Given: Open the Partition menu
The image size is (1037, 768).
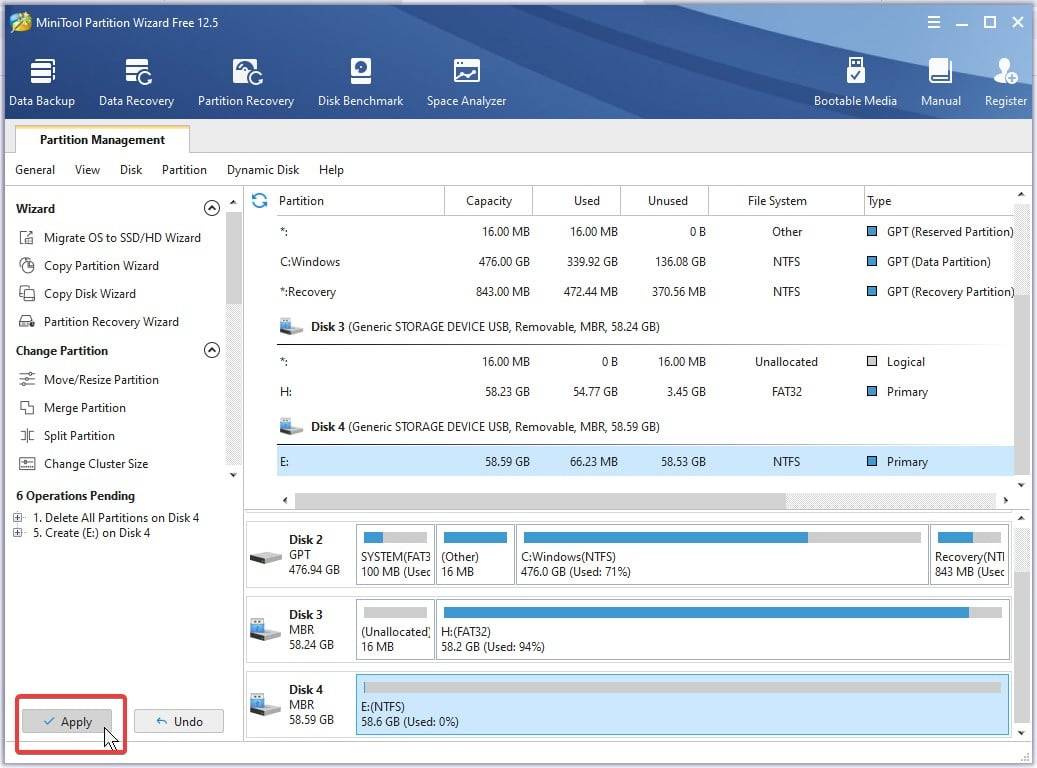Looking at the screenshot, I should pos(184,170).
